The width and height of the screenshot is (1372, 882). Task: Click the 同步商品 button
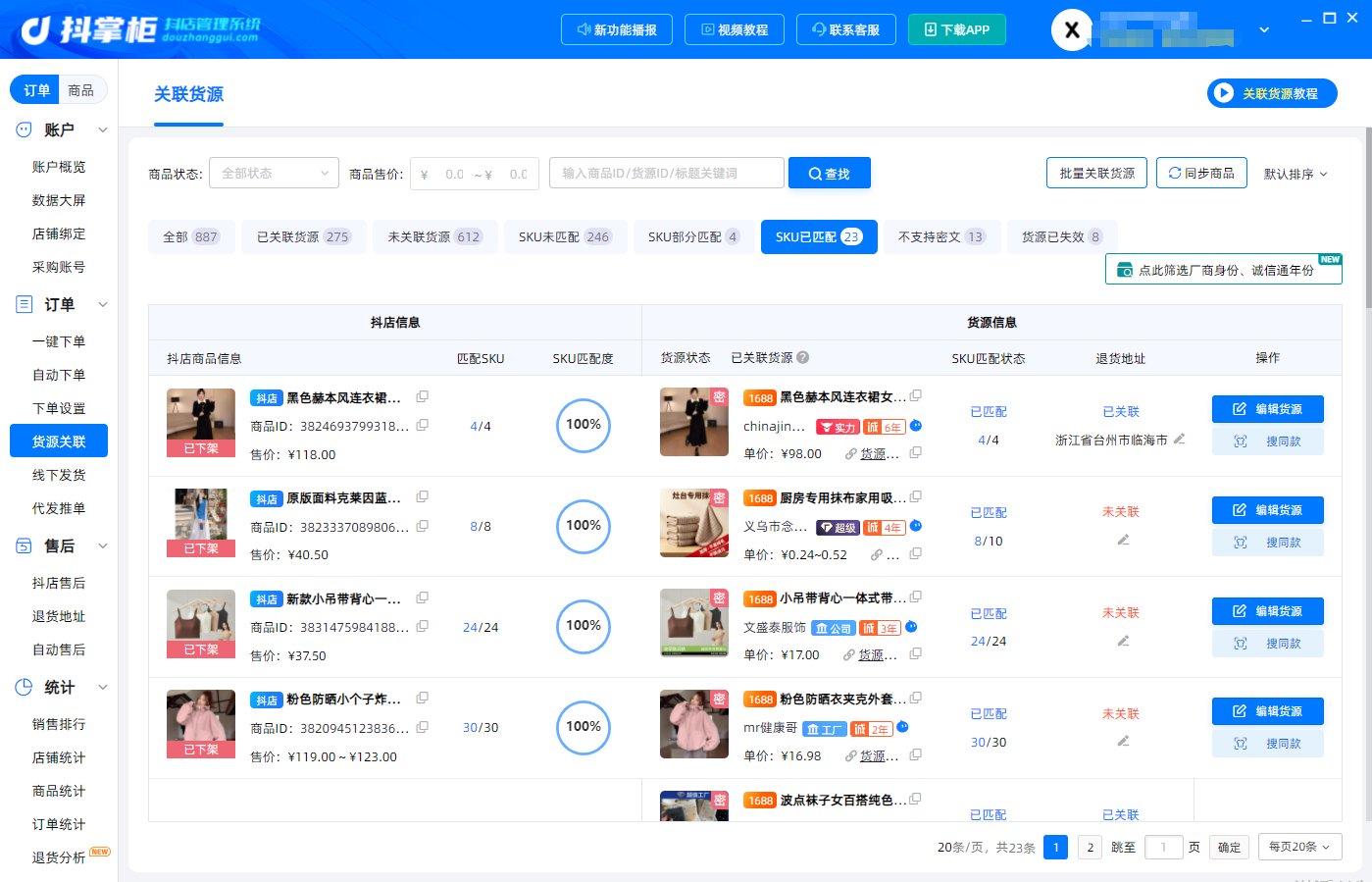(x=1201, y=174)
